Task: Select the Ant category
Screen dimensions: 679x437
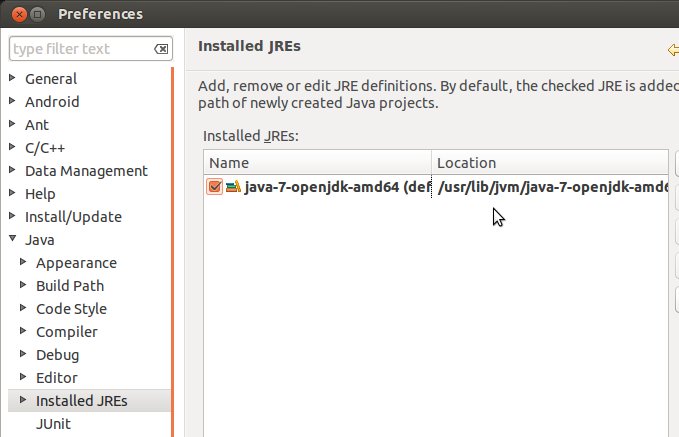Action: [x=37, y=125]
